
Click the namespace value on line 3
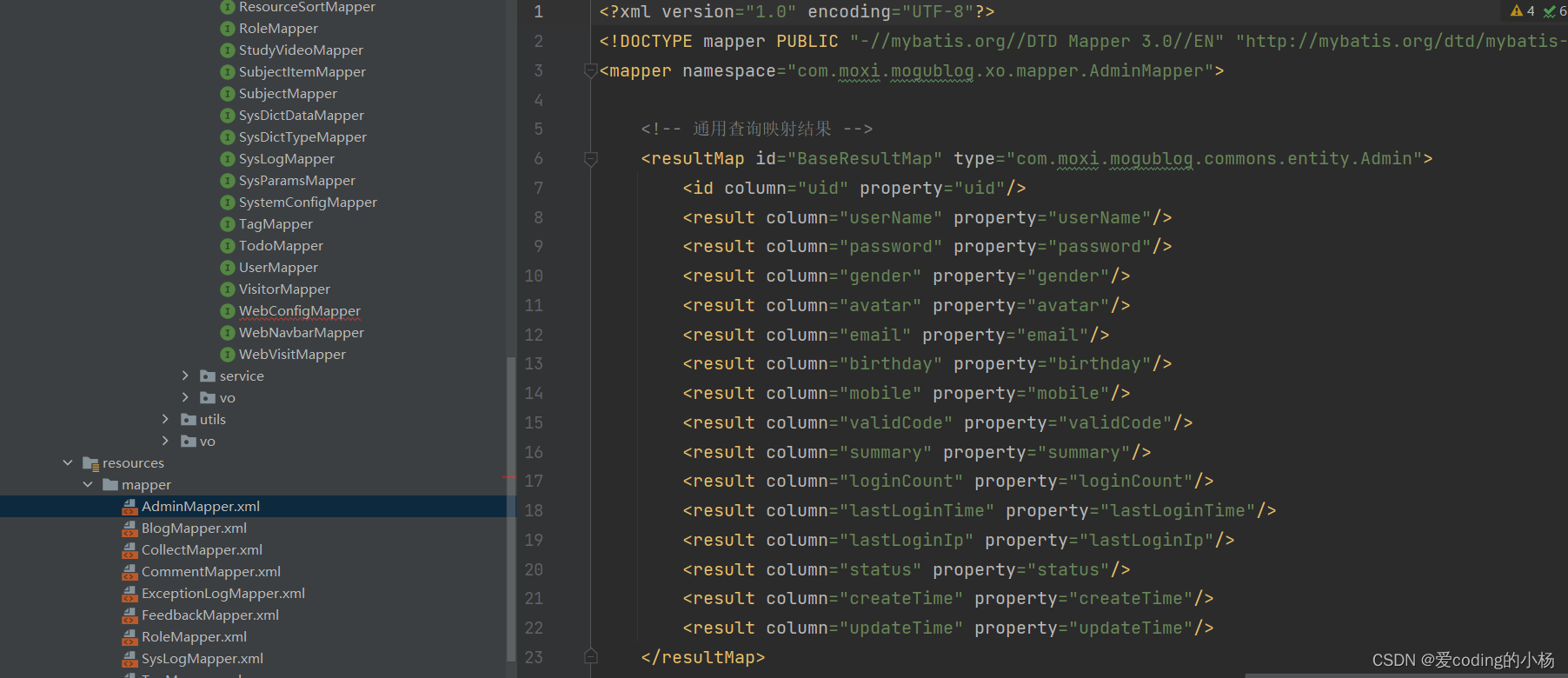pos(1000,70)
